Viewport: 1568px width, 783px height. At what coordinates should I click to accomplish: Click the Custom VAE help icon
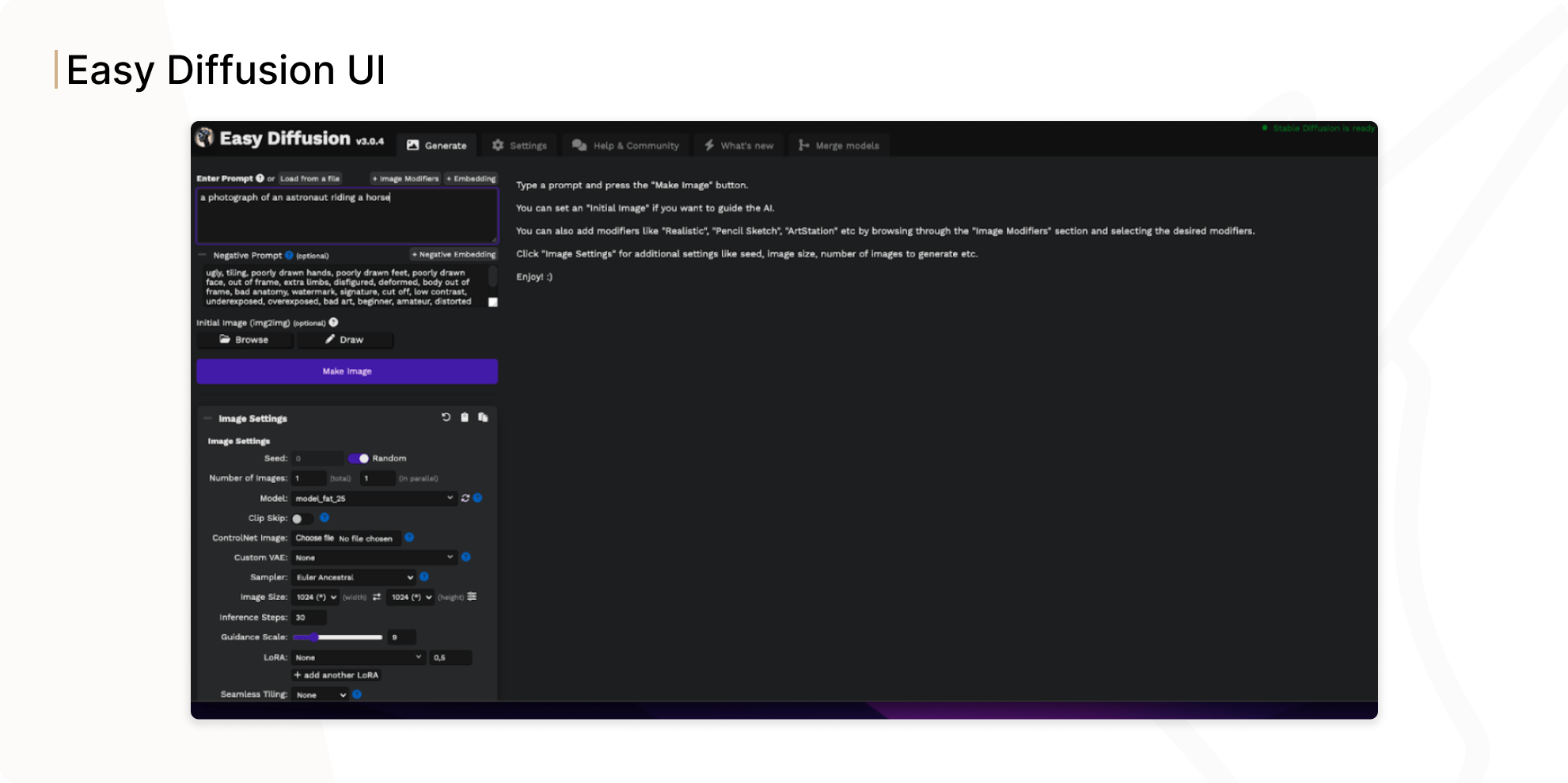(x=466, y=557)
